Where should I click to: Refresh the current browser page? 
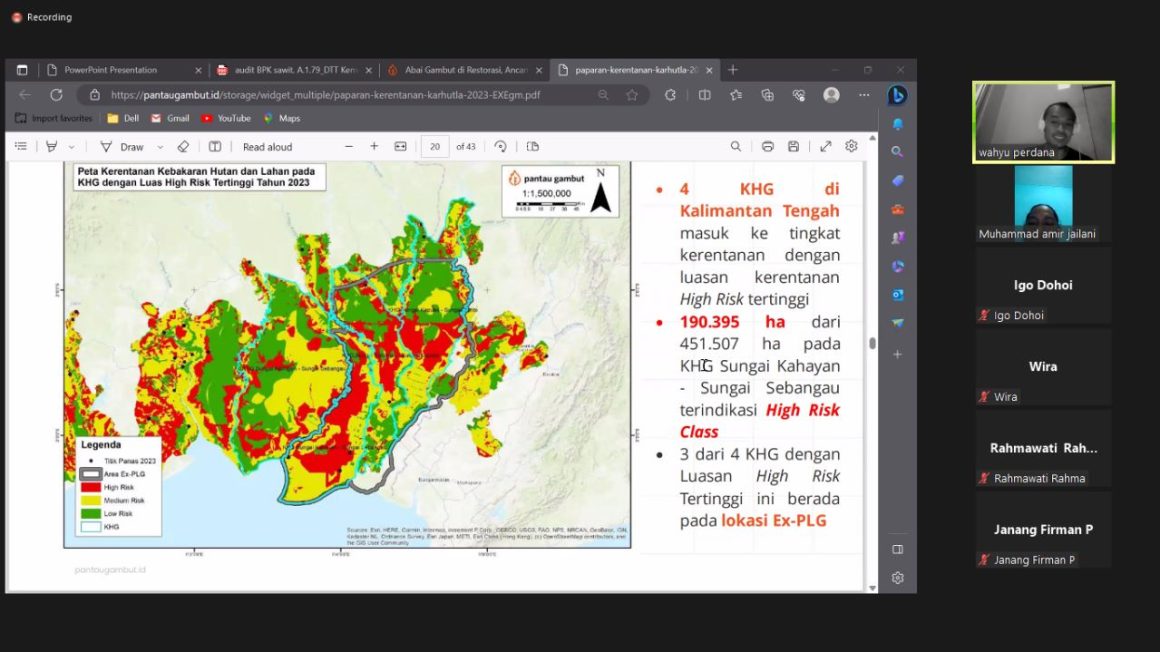click(x=56, y=95)
